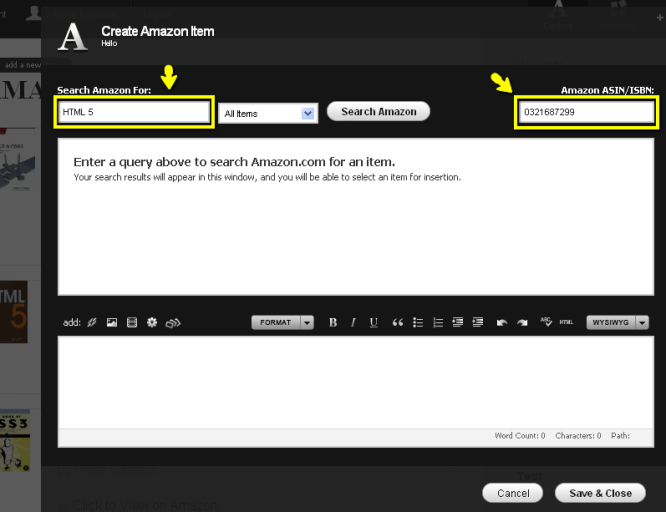
Task: Create a bulleted list
Action: point(418,323)
